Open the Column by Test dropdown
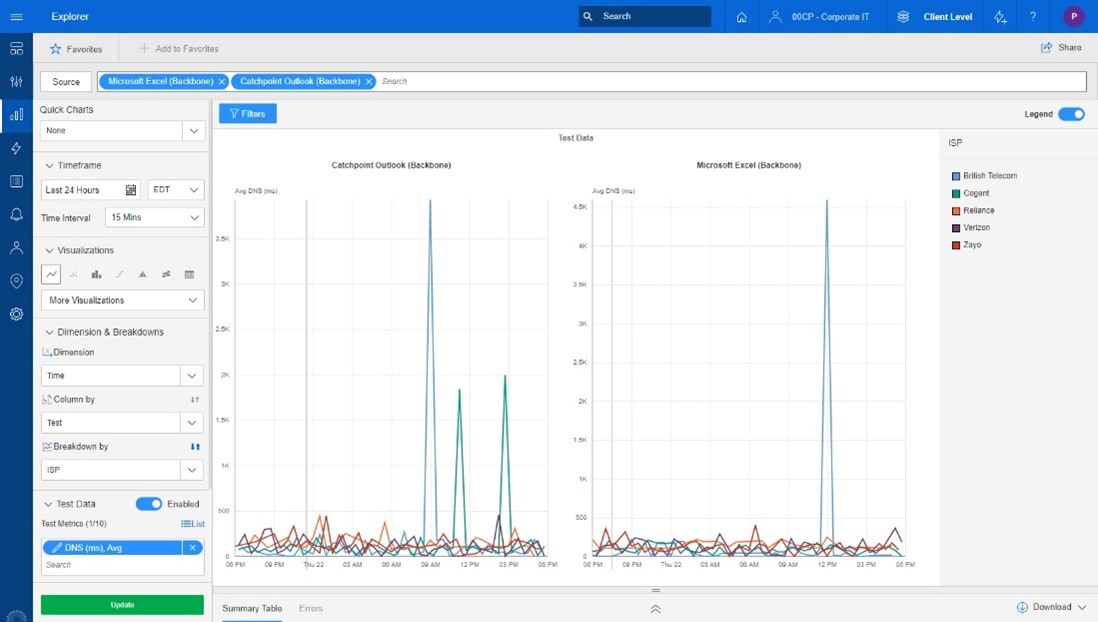The height and width of the screenshot is (622, 1098). pyautogui.click(x=122, y=422)
